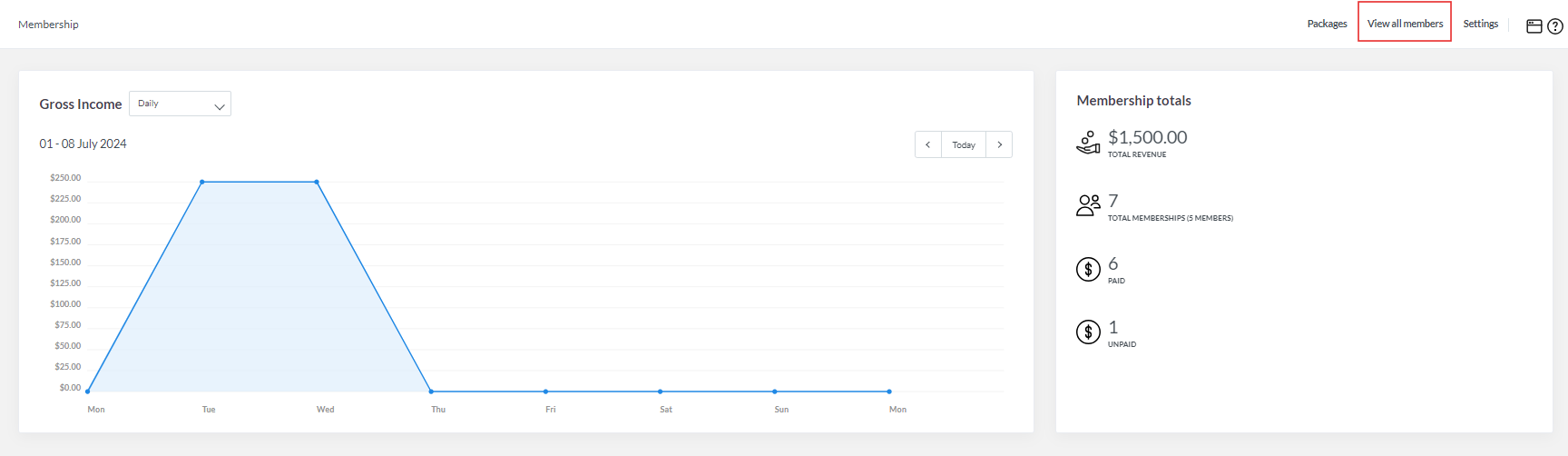Image resolution: width=1568 pixels, height=456 pixels.
Task: Open the help question mark icon
Action: (1555, 26)
